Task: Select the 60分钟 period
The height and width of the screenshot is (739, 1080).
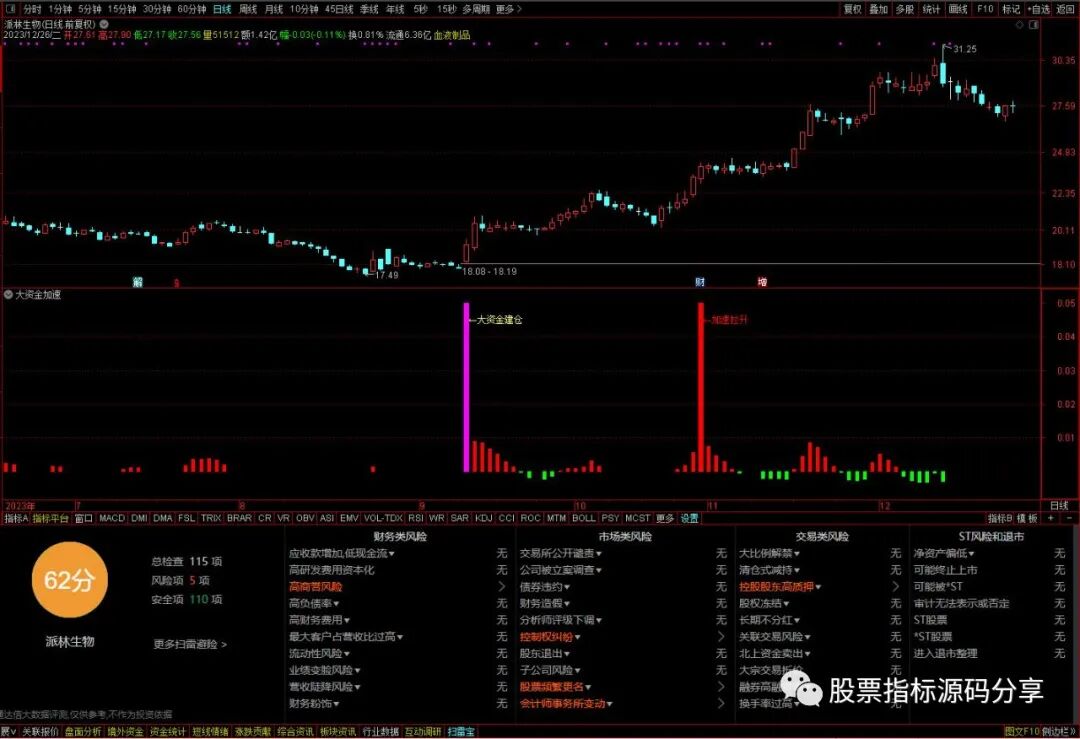Action: click(191, 9)
